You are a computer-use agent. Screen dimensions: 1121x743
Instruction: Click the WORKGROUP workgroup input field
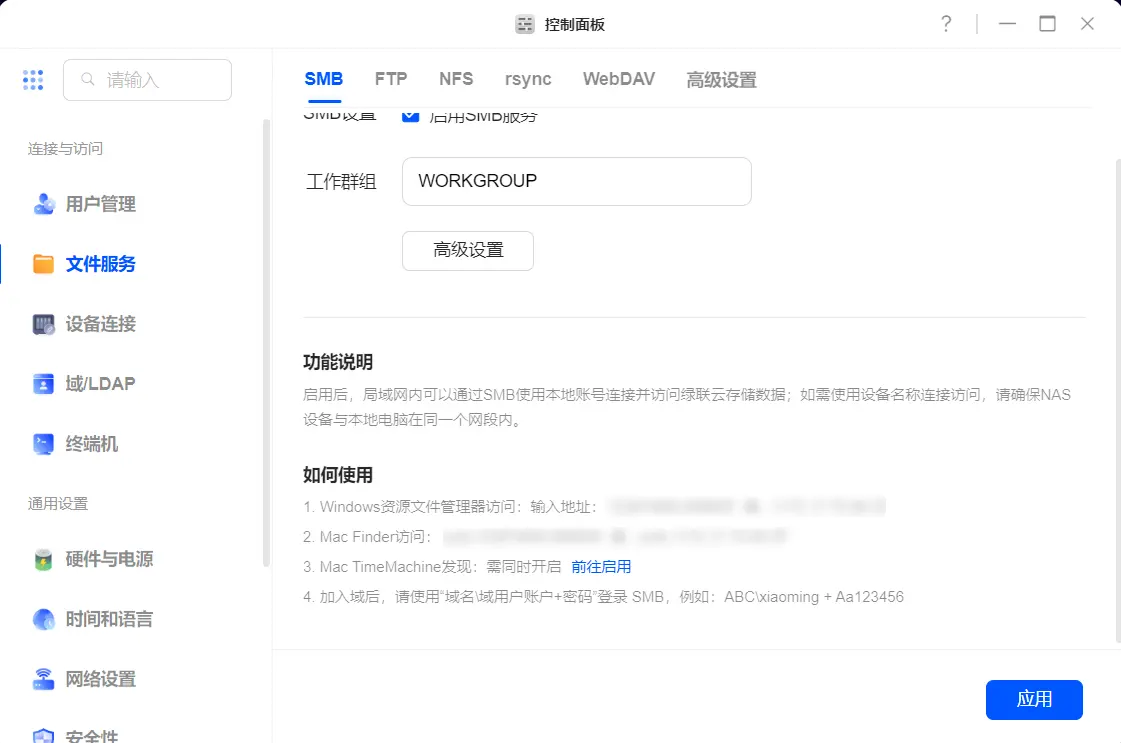click(x=576, y=181)
